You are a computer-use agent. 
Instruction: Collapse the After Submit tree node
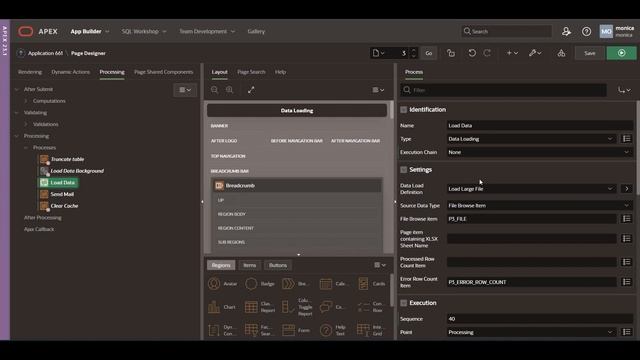point(17,89)
